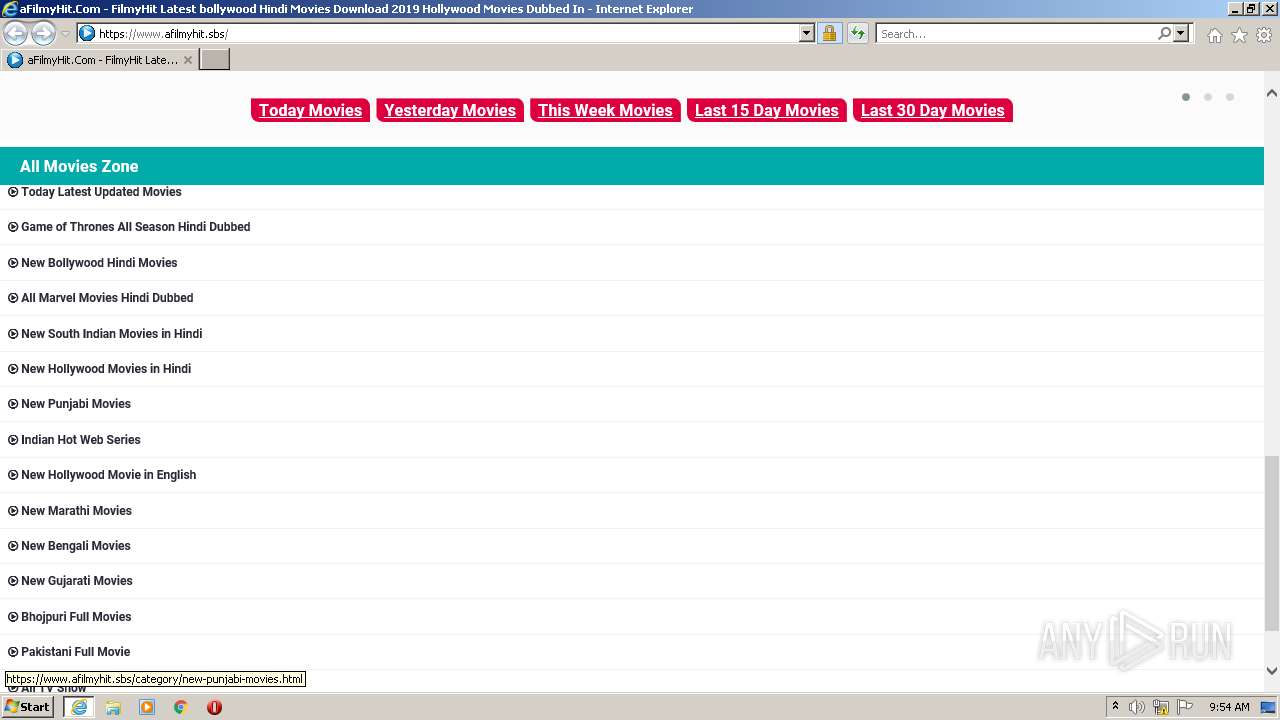Click the page icon in address bar

pyautogui.click(x=87, y=33)
